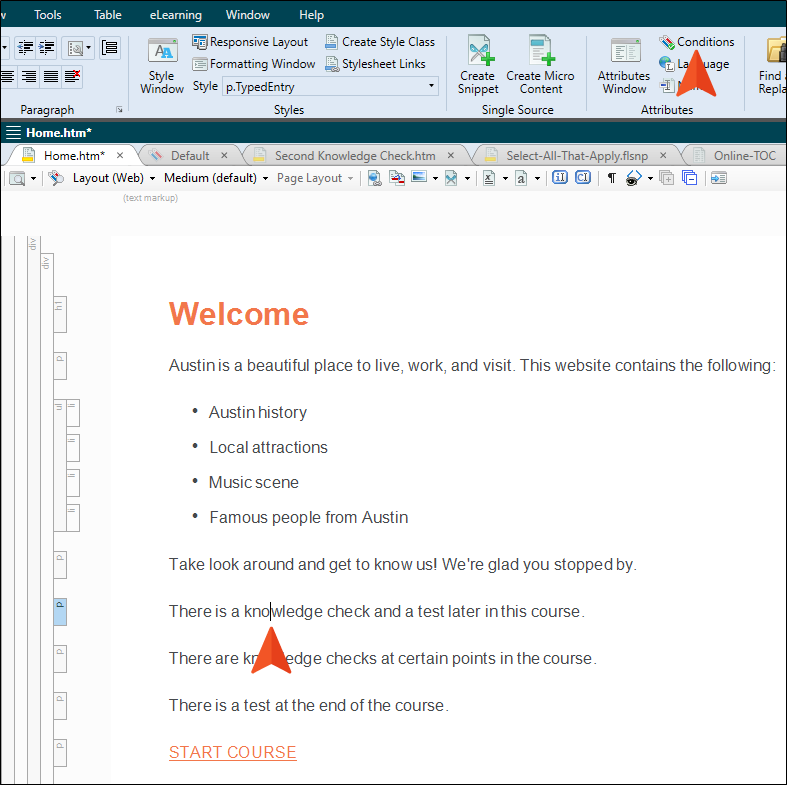This screenshot has height=785, width=787.
Task: Click the START COURSE link
Action: (232, 752)
